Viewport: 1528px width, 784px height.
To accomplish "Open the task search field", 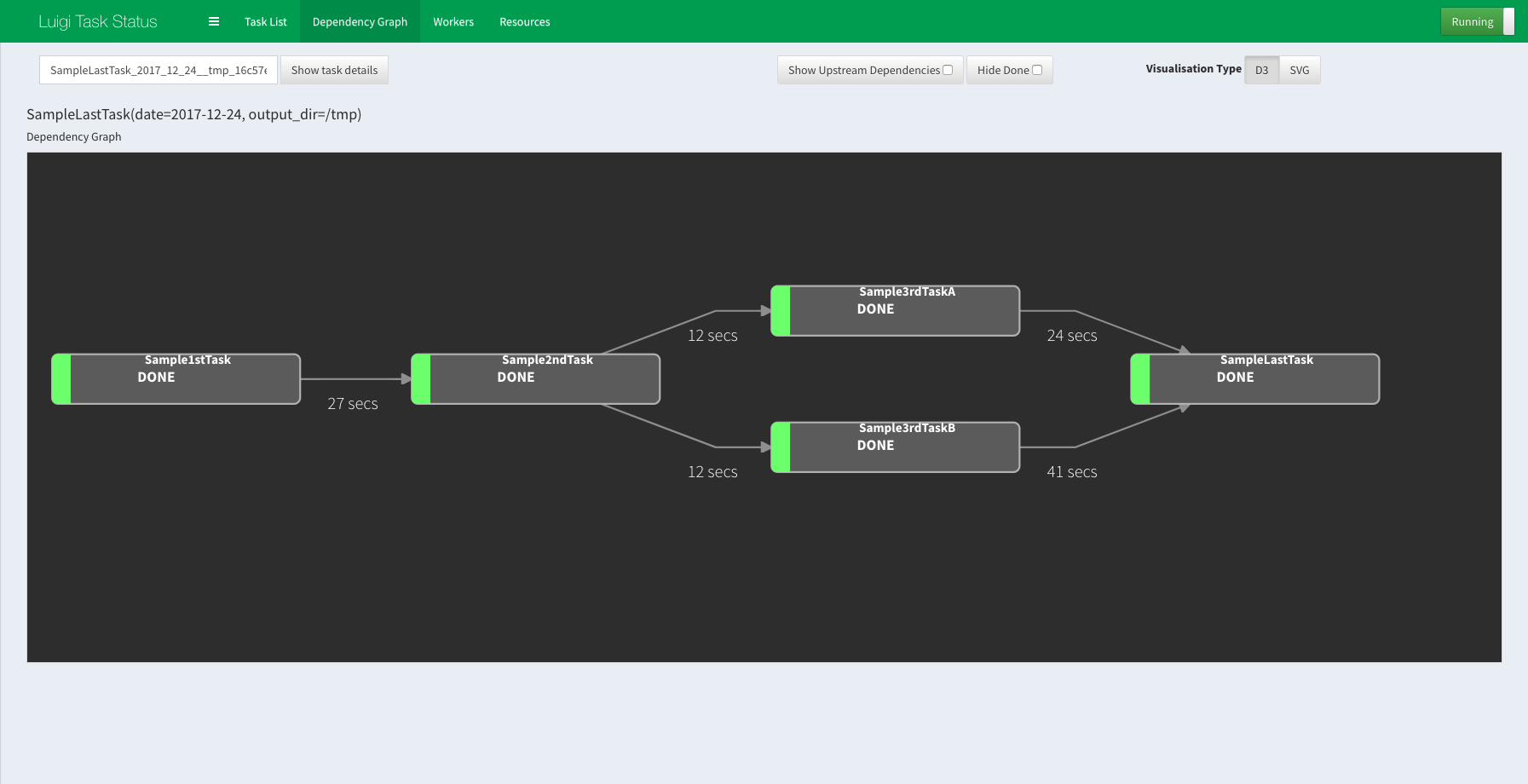I will tap(159, 70).
